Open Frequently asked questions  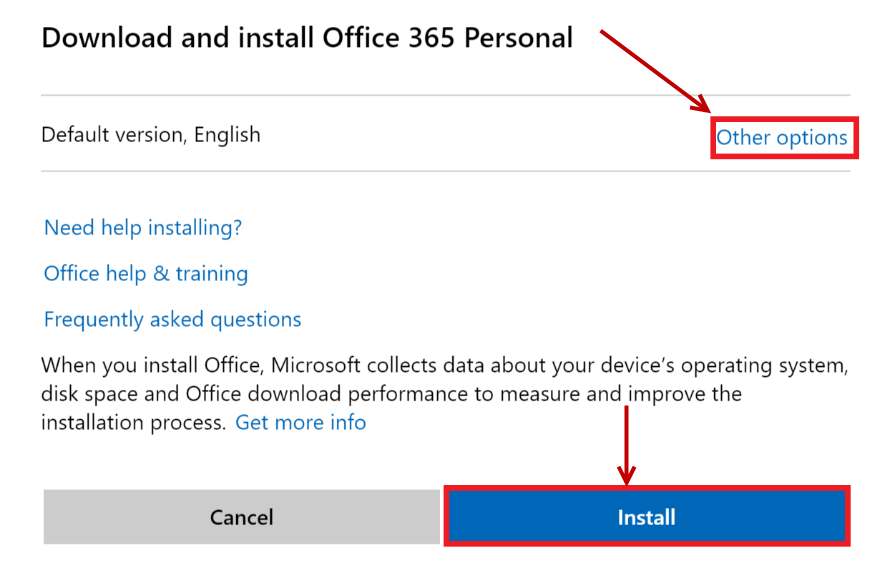pos(172,320)
